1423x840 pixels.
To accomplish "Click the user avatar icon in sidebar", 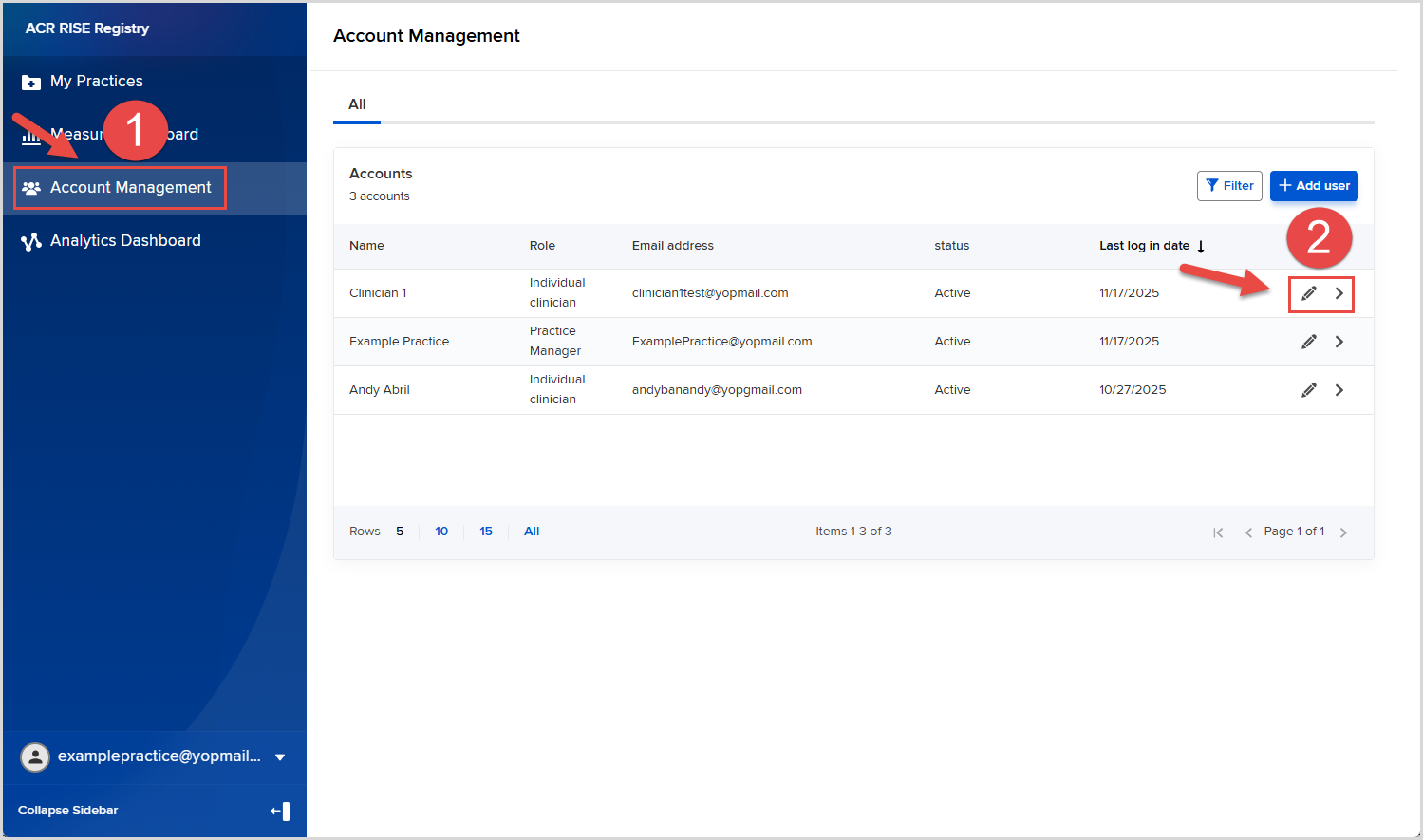I will 35,756.
